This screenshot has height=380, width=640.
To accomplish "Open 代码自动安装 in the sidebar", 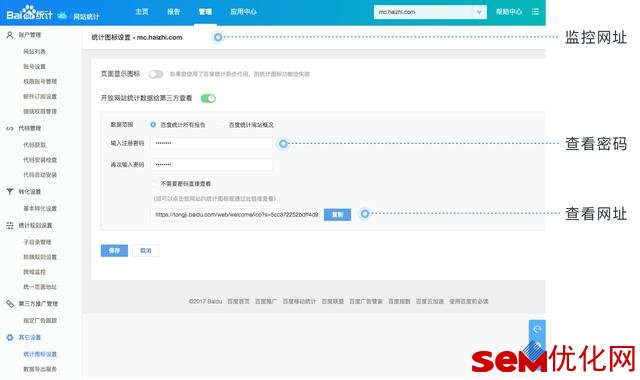I will click(40, 175).
